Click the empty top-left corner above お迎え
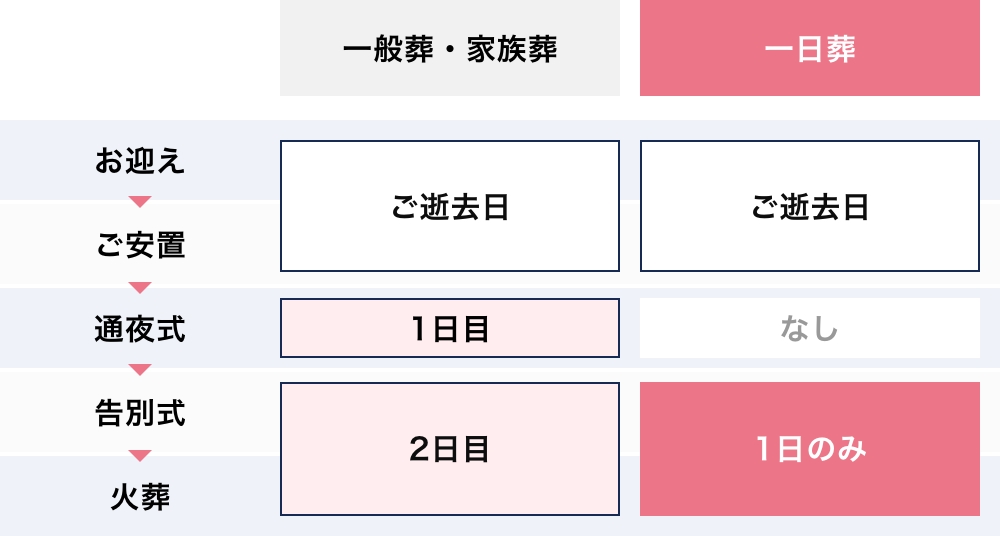This screenshot has height=536, width=1000. coord(140,49)
